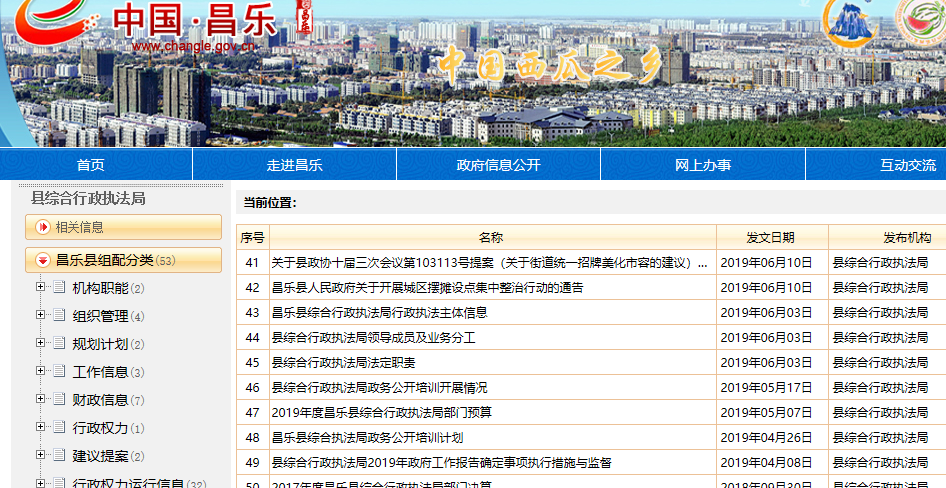Click the document icon next to 财政信息
946x488 pixels.
pyautogui.click(x=58, y=400)
